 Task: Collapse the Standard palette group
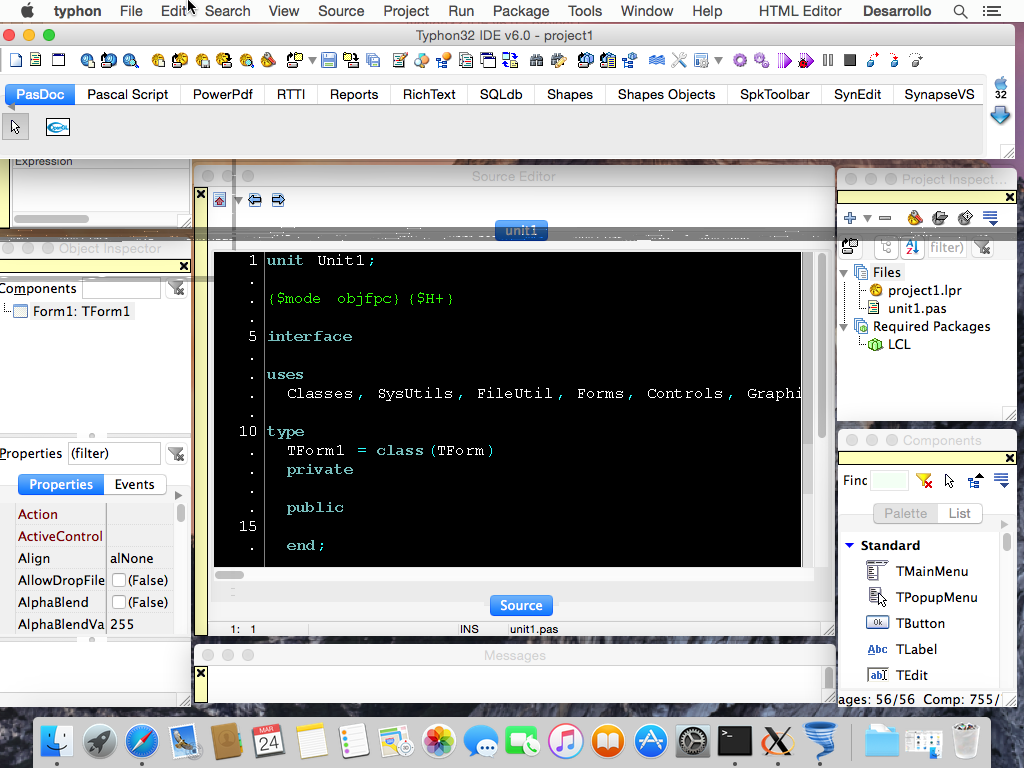point(850,545)
